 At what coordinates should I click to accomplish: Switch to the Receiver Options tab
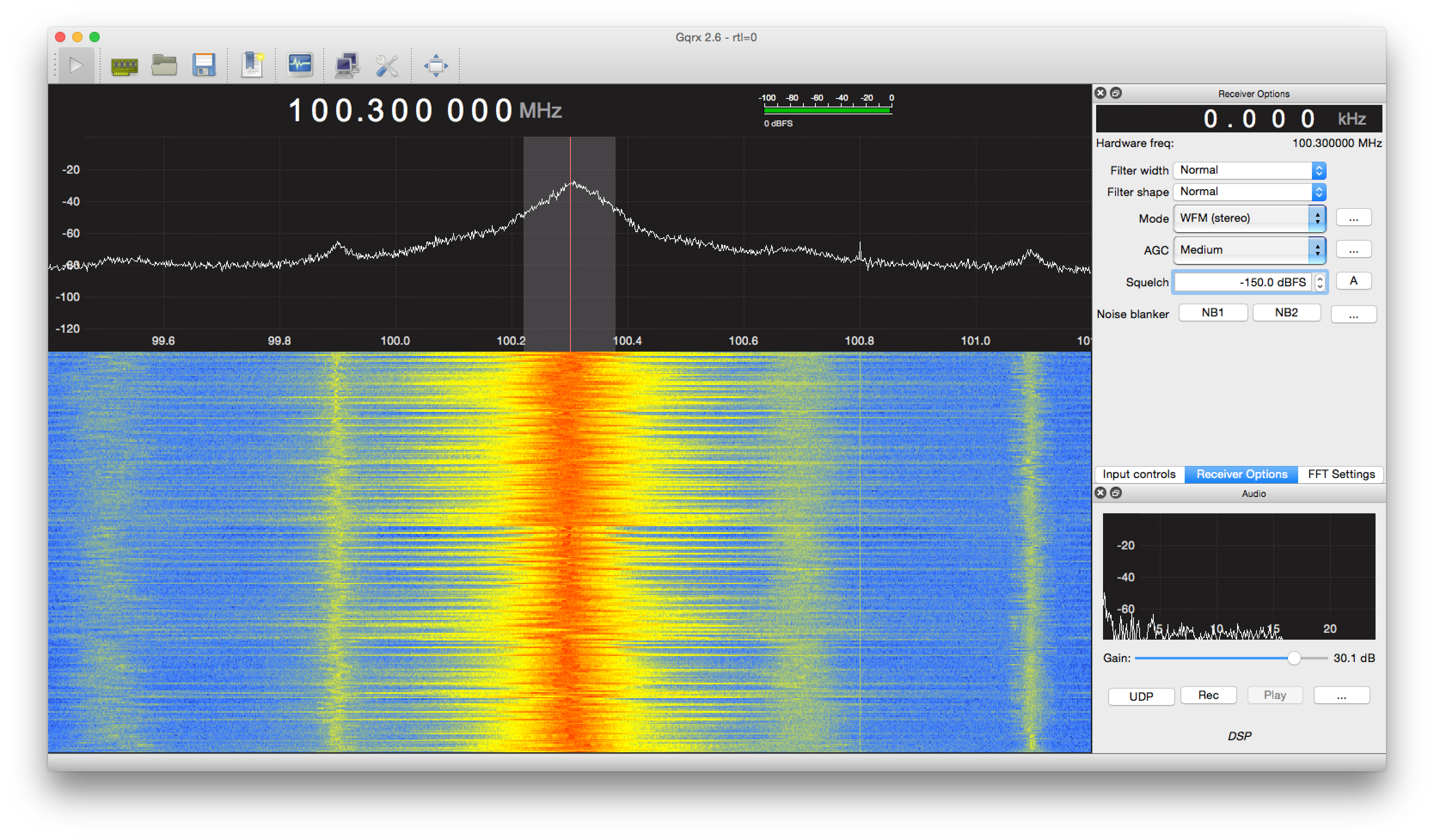(1242, 475)
